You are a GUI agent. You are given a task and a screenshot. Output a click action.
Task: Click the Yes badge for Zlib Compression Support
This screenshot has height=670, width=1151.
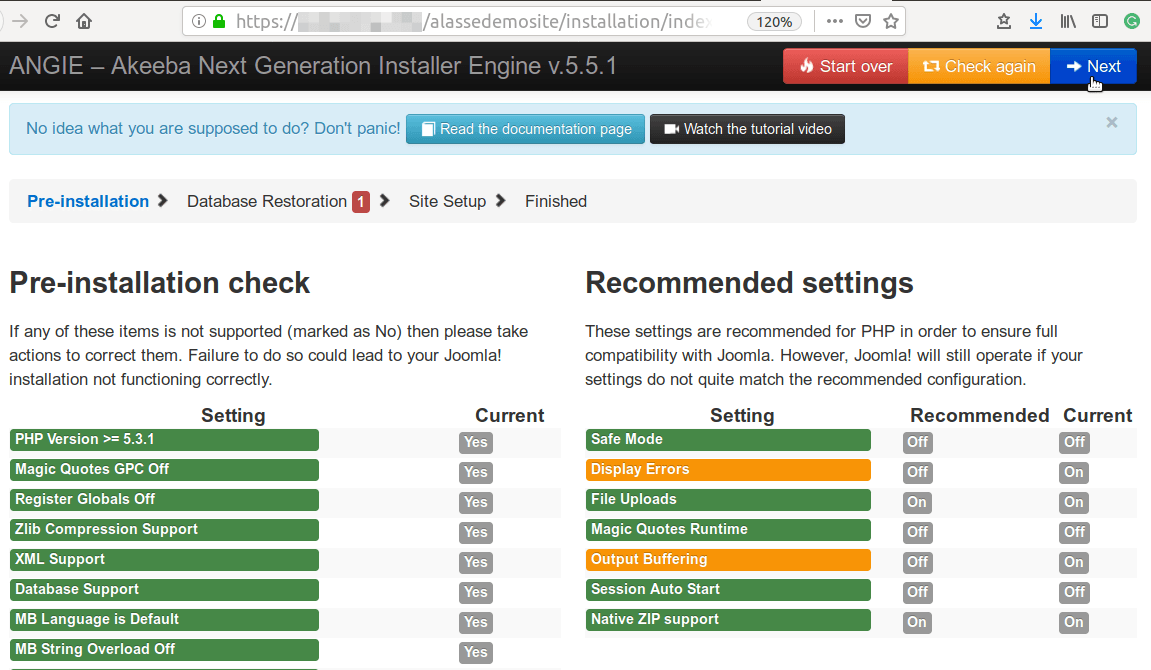click(x=476, y=533)
